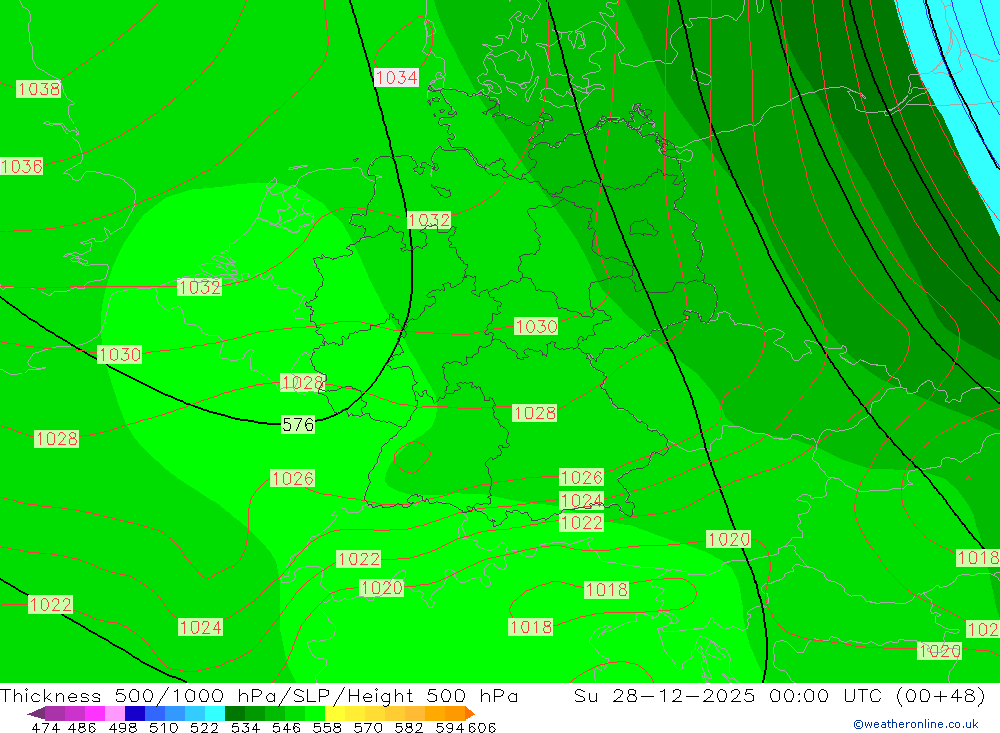Select the darkest green legend swatch
The height and width of the screenshot is (733, 1000).
(x=235, y=713)
